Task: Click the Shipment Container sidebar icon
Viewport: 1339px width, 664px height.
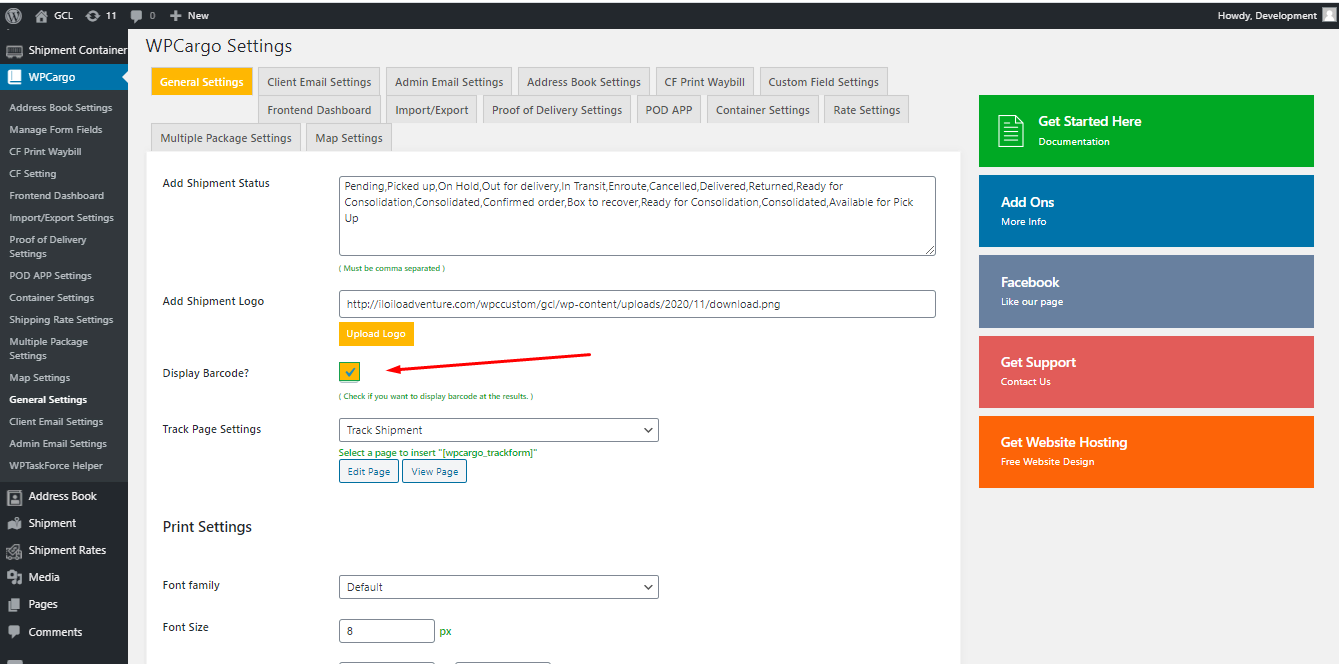Action: tap(14, 50)
